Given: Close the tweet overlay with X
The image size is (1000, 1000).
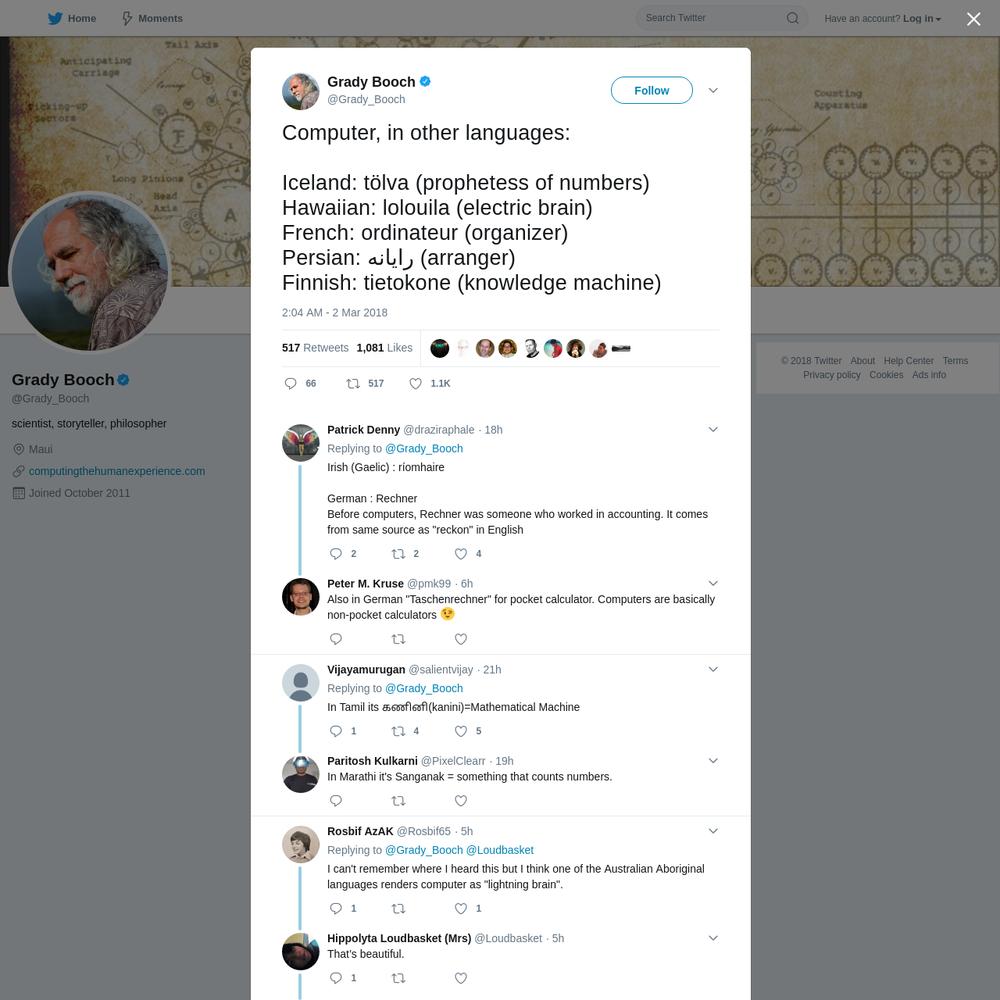Looking at the screenshot, I should tap(973, 19).
